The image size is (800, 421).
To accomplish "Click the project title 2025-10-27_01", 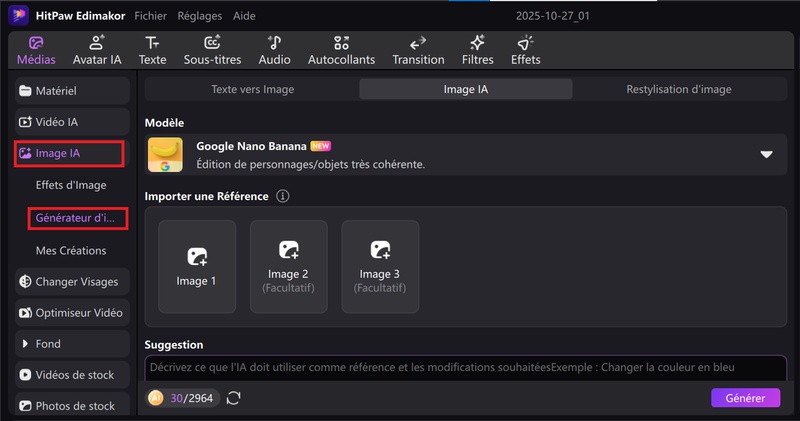I will [553, 16].
